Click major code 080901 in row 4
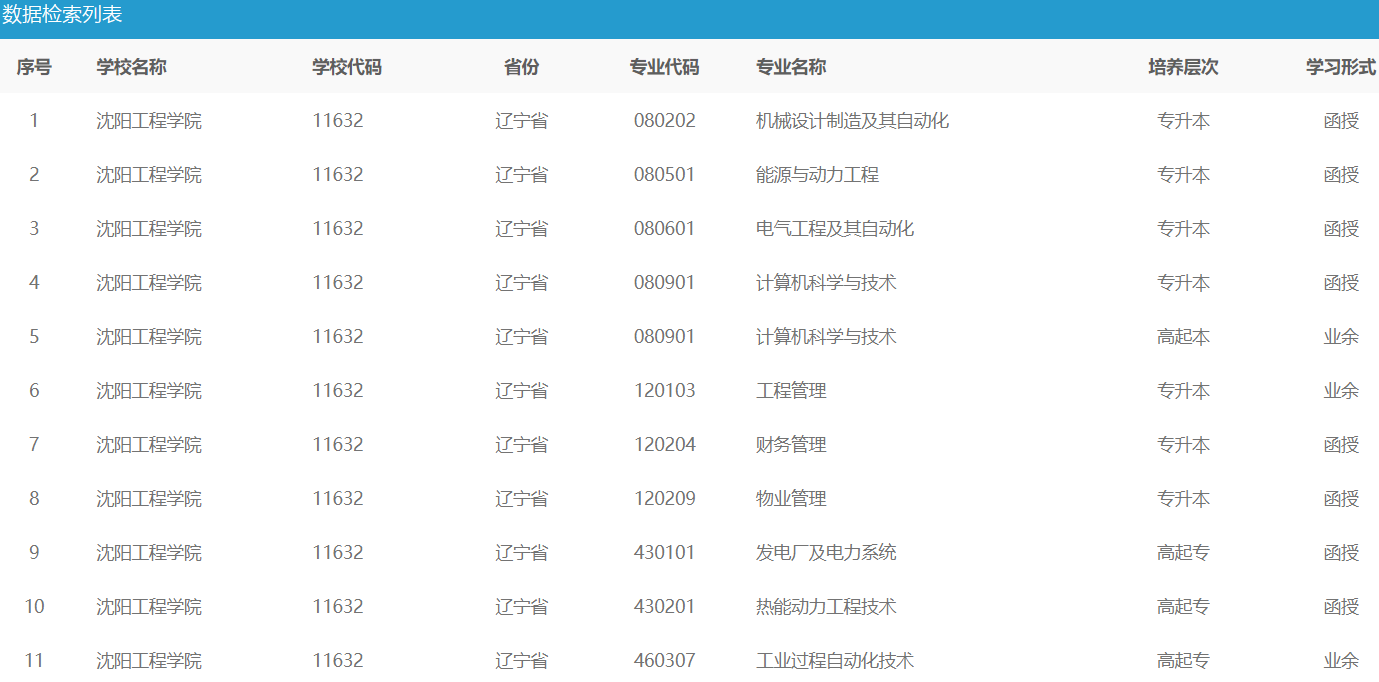The image size is (1379, 682). pos(664,283)
